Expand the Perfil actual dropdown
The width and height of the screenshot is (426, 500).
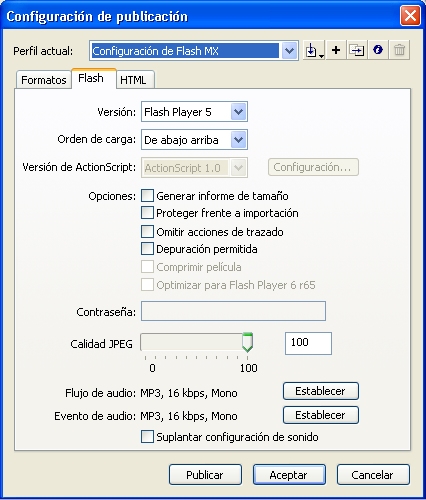click(289, 51)
